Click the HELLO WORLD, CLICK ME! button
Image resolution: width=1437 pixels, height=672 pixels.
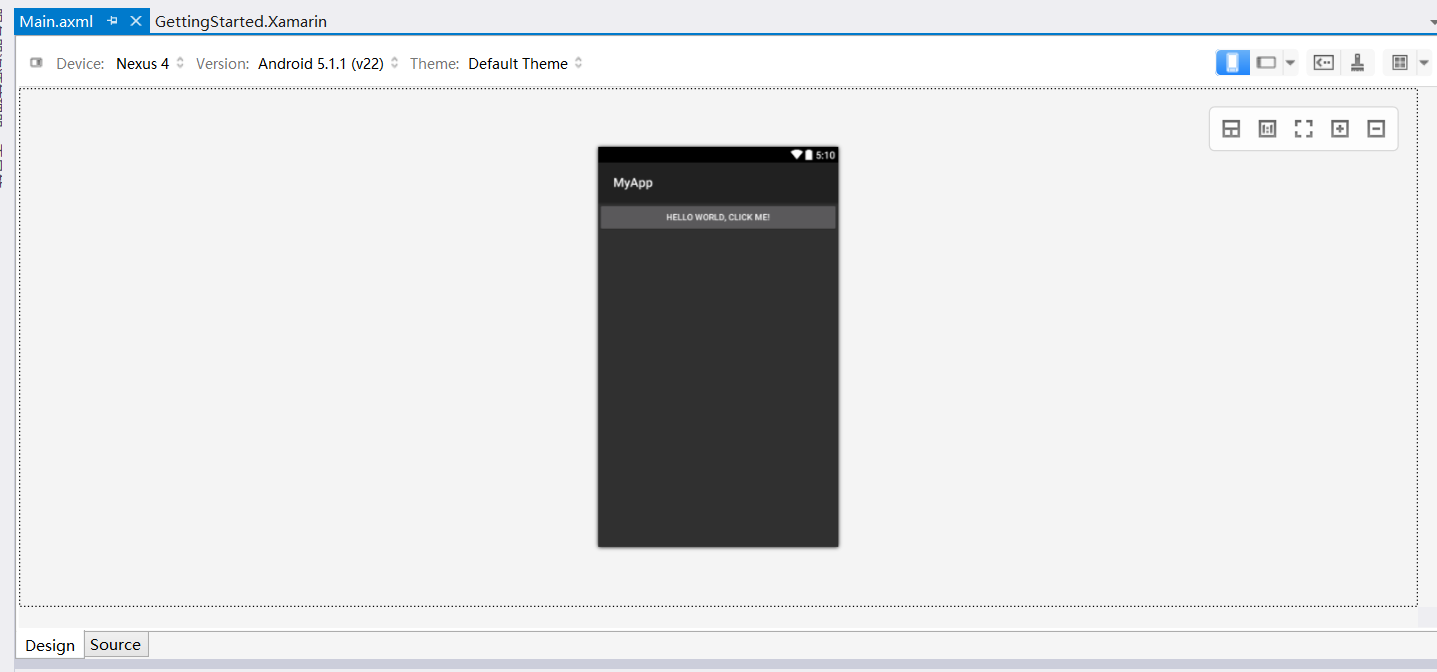[x=718, y=217]
